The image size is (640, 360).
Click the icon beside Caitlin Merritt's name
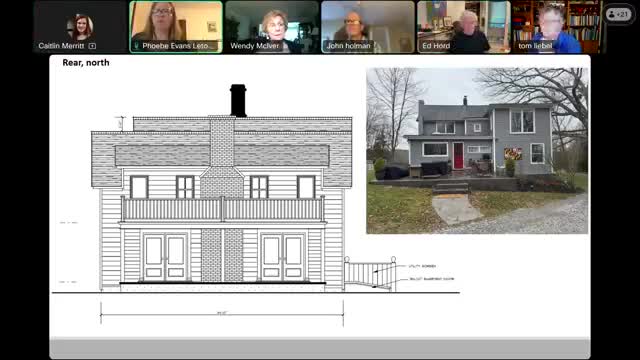[x=92, y=46]
